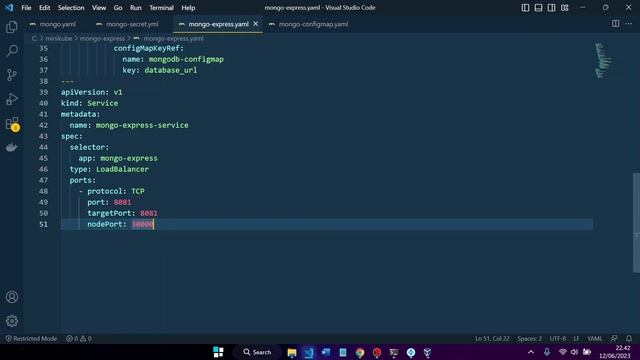Change the LF end-of-line setting
The image size is (640, 360).
coord(576,338)
